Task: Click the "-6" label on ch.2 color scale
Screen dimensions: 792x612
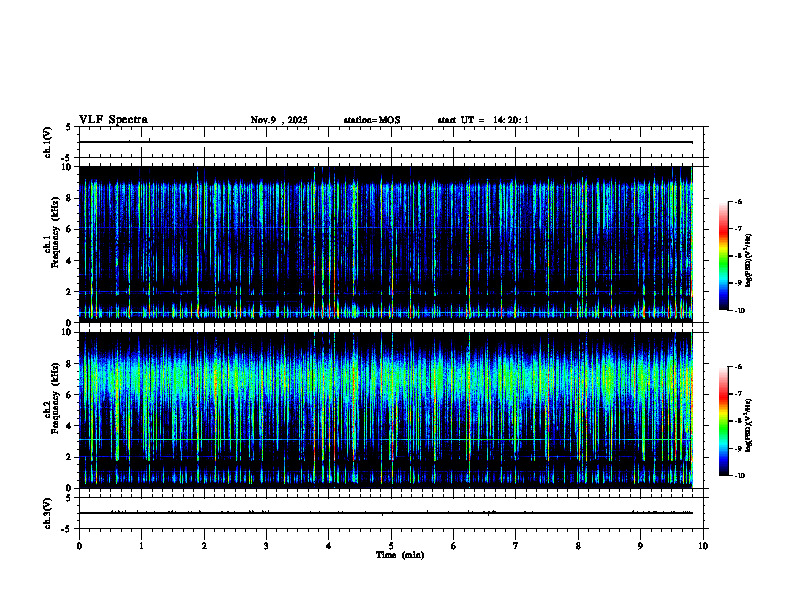Action: (738, 367)
